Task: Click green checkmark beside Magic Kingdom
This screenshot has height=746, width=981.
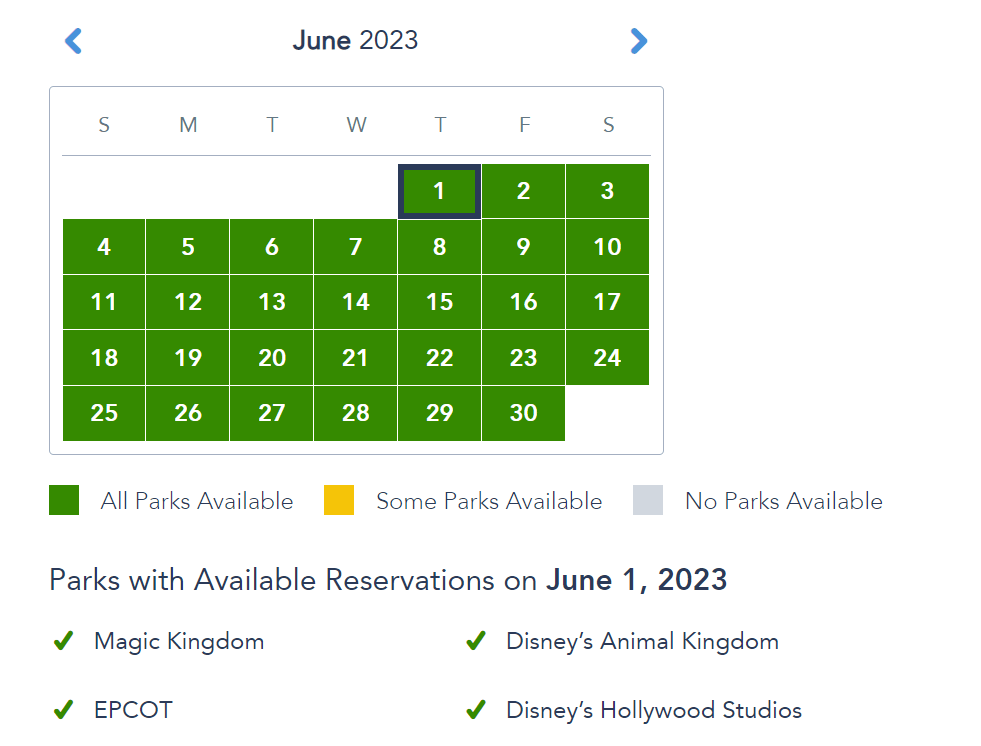Action: (64, 641)
